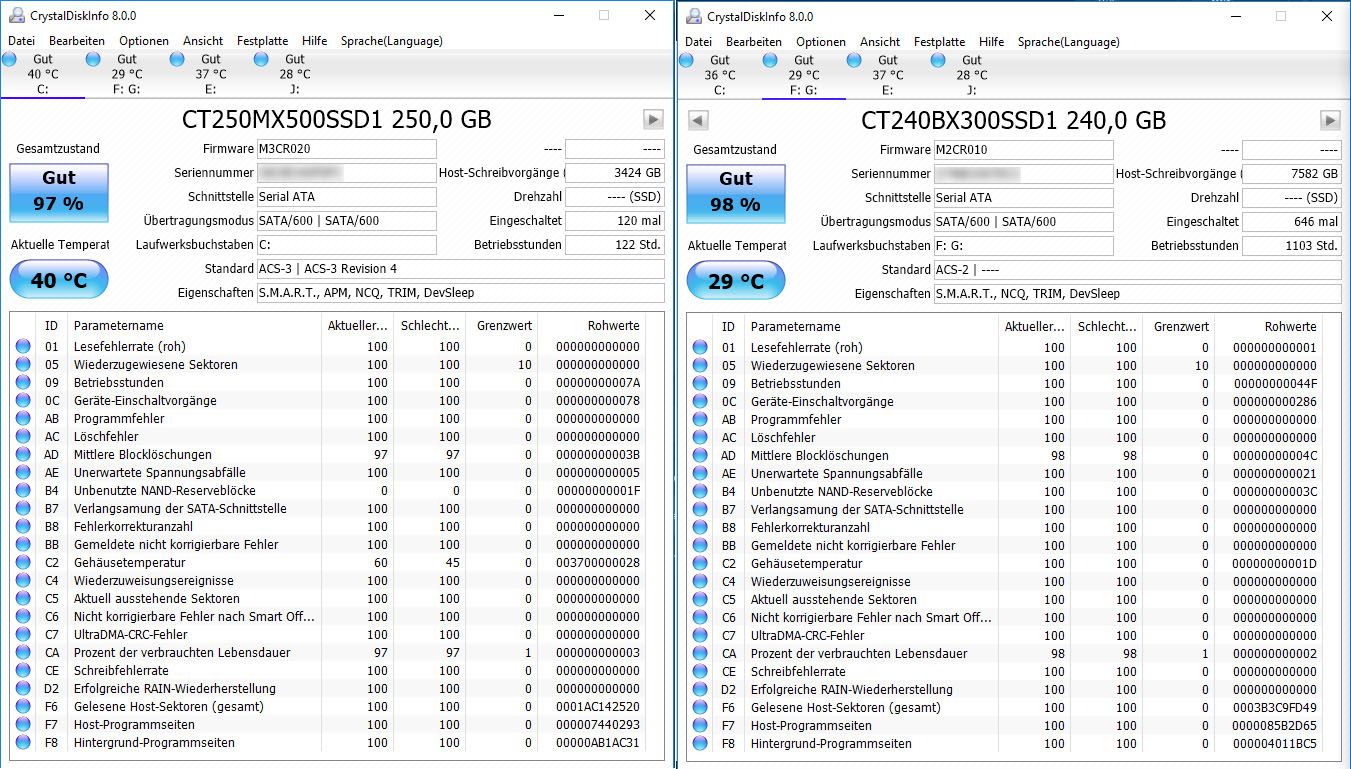
Task: Select Aktuell ausstehende Sektoren row in left window
Action: point(328,599)
